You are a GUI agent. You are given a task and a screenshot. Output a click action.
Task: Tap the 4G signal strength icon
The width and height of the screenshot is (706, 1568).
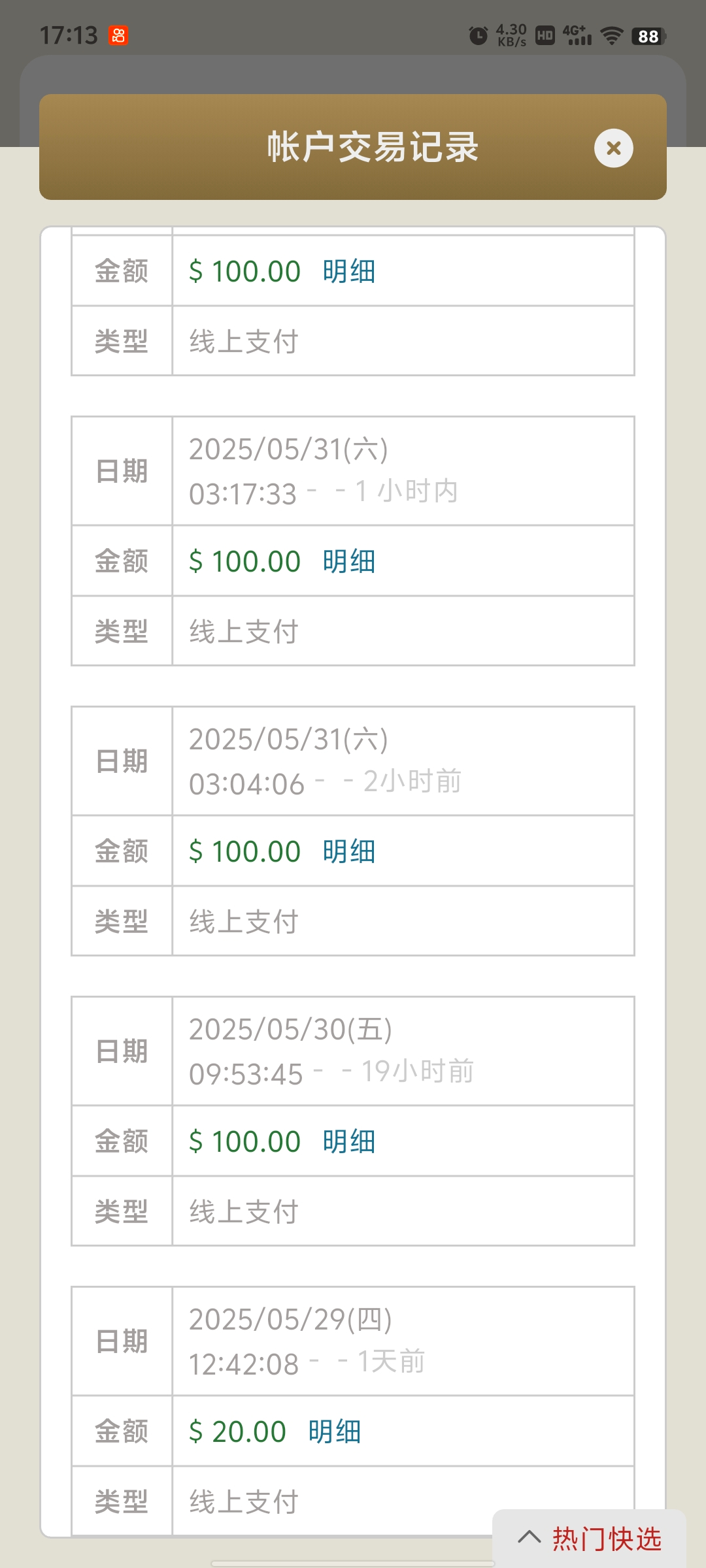(577, 35)
